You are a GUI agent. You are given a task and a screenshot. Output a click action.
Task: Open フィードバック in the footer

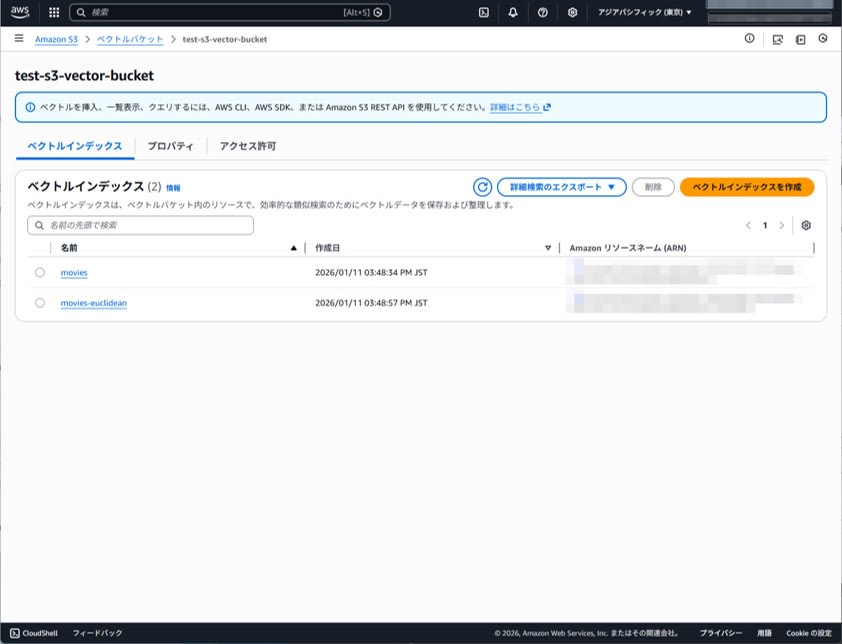97,633
